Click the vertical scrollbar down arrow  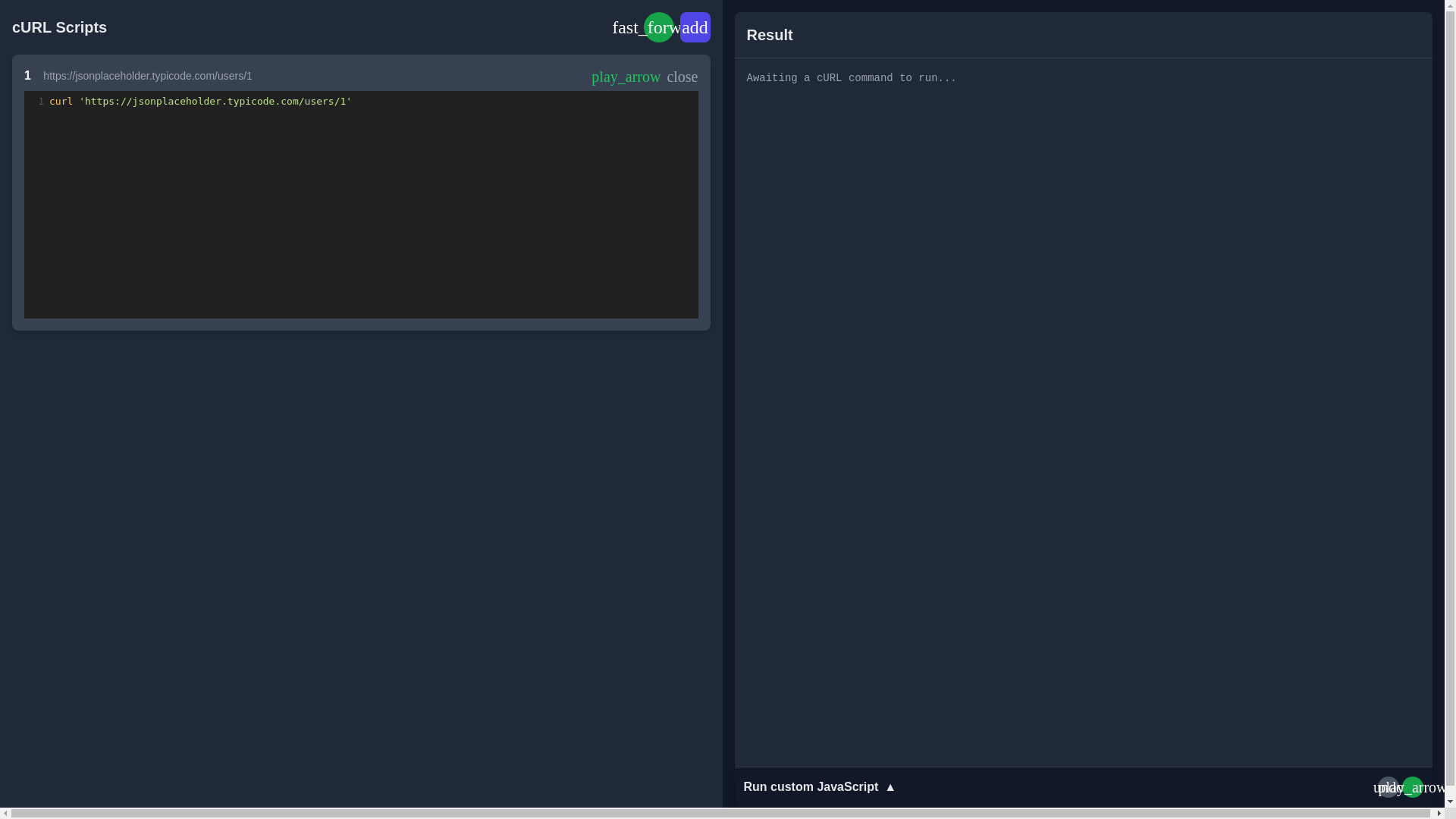[x=1450, y=802]
